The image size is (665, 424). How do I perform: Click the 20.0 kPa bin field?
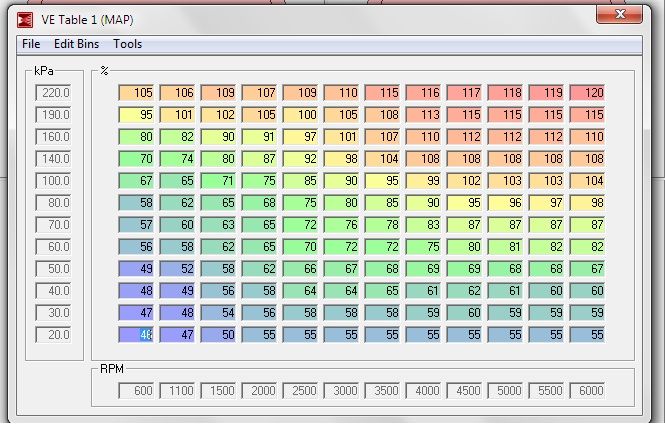(x=54, y=335)
